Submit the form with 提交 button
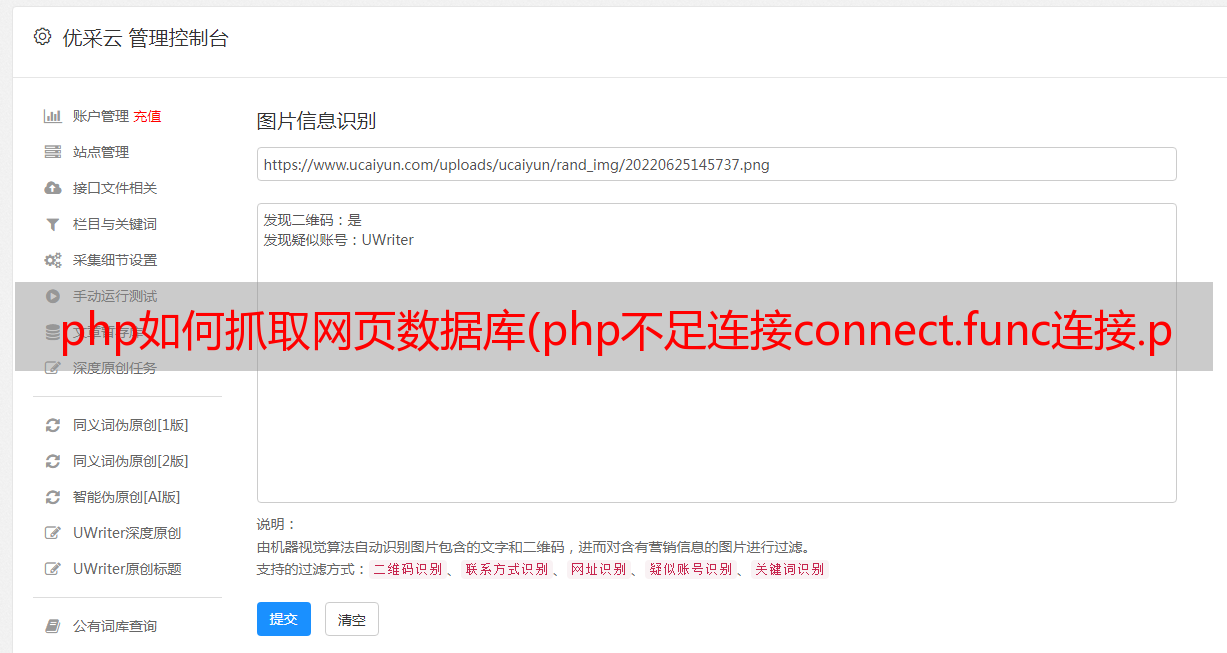 [x=284, y=619]
